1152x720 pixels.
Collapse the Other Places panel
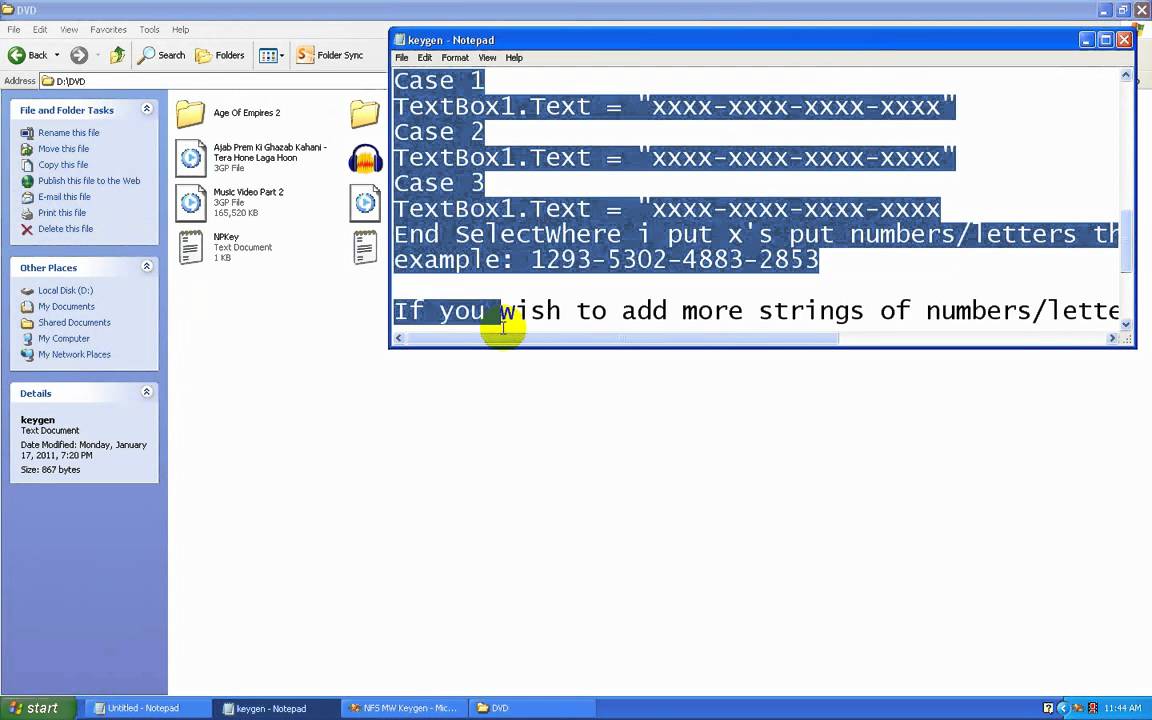(x=147, y=266)
